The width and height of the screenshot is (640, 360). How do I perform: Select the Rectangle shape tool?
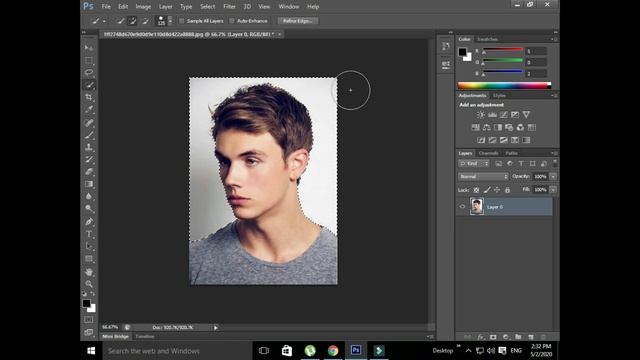click(x=89, y=259)
